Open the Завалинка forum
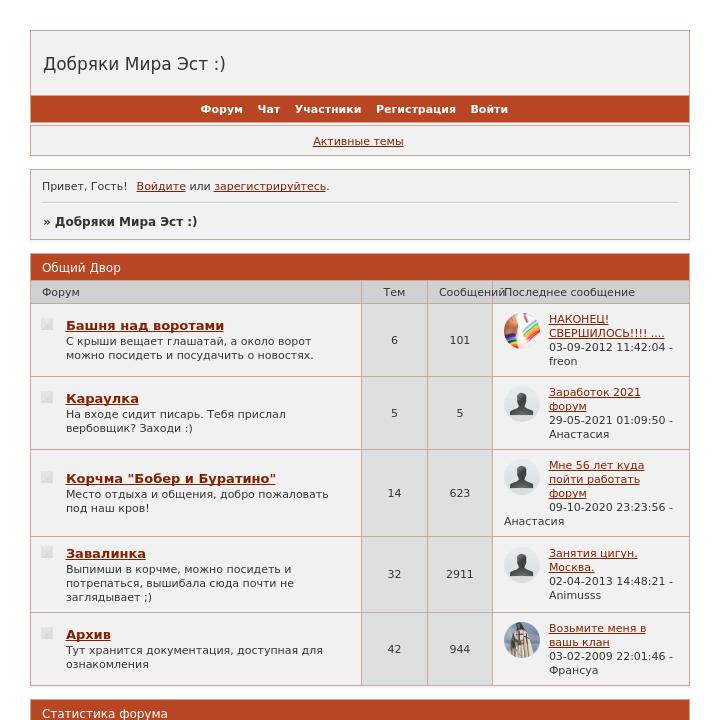 [x=106, y=554]
